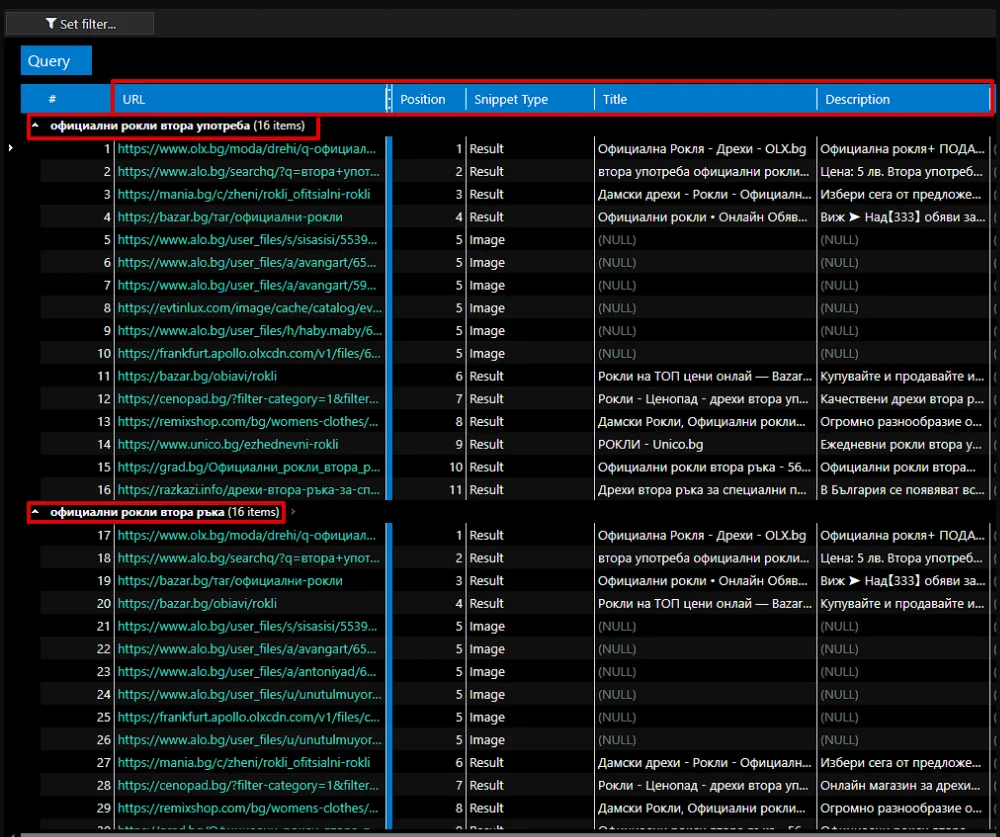Click the Snippet Type column header
1000x837 pixels.
pyautogui.click(x=530, y=100)
